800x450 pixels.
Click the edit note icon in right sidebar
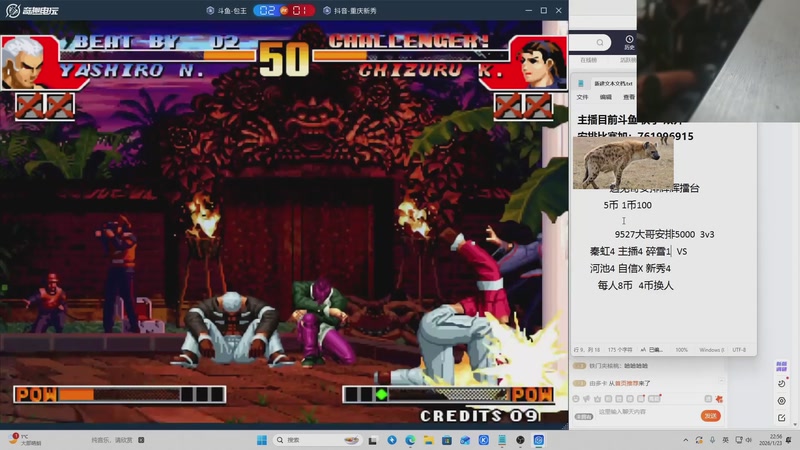tap(781, 417)
